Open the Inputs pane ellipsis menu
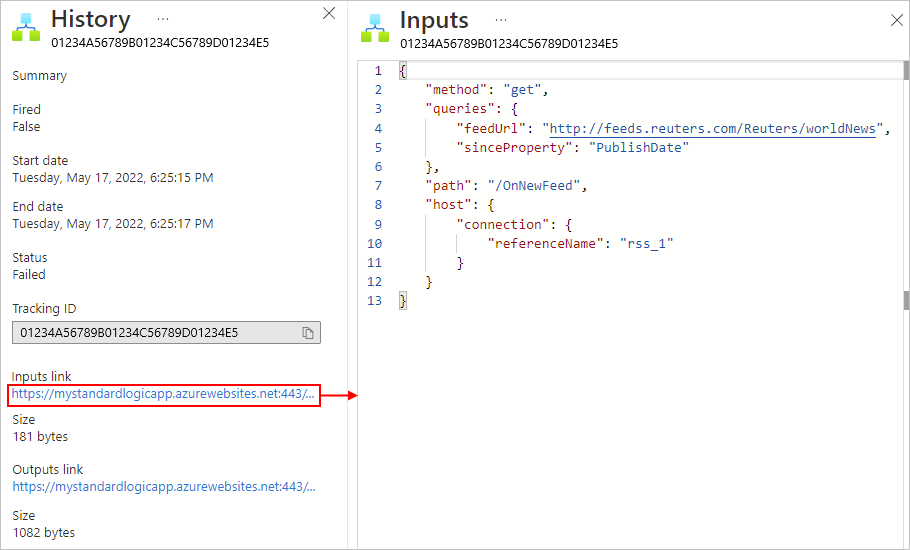 [501, 20]
